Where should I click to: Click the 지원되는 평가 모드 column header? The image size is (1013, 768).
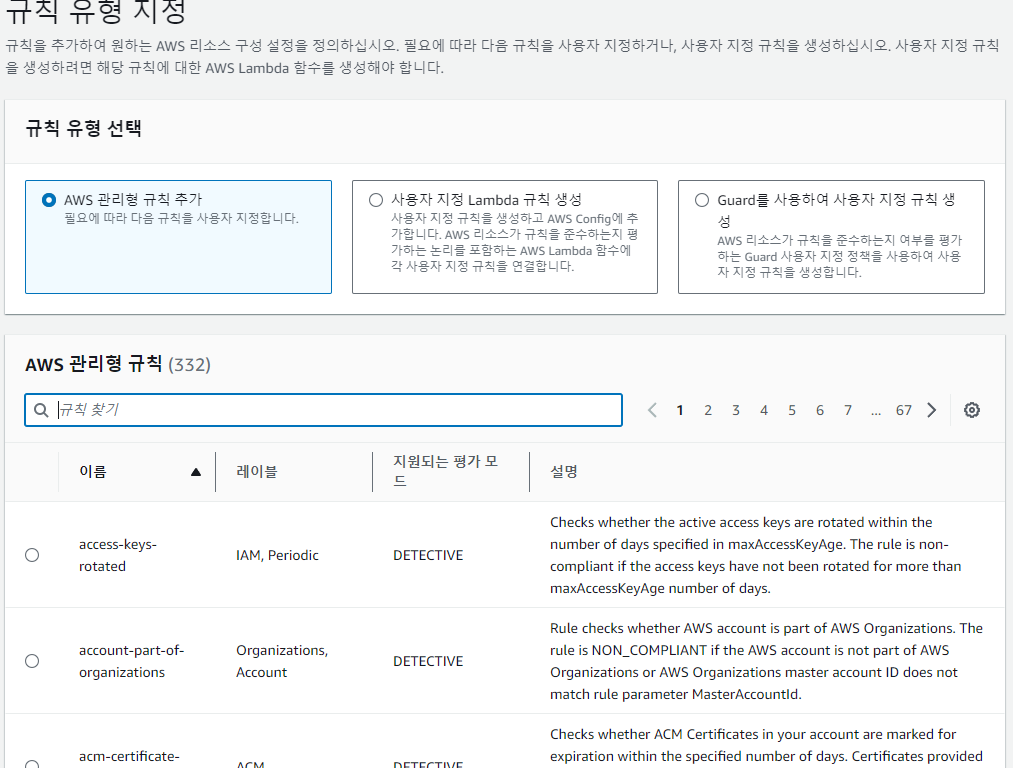[x=446, y=471]
